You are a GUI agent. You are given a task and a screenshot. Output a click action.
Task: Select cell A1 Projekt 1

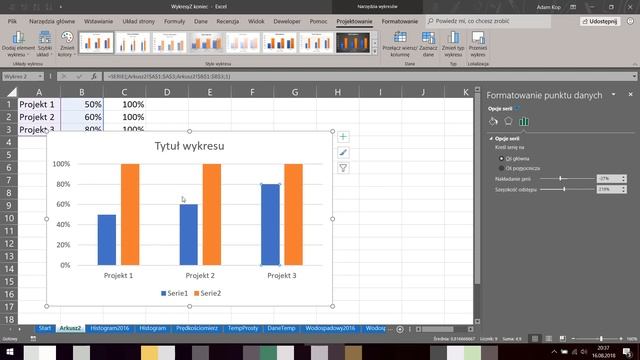click(x=39, y=104)
